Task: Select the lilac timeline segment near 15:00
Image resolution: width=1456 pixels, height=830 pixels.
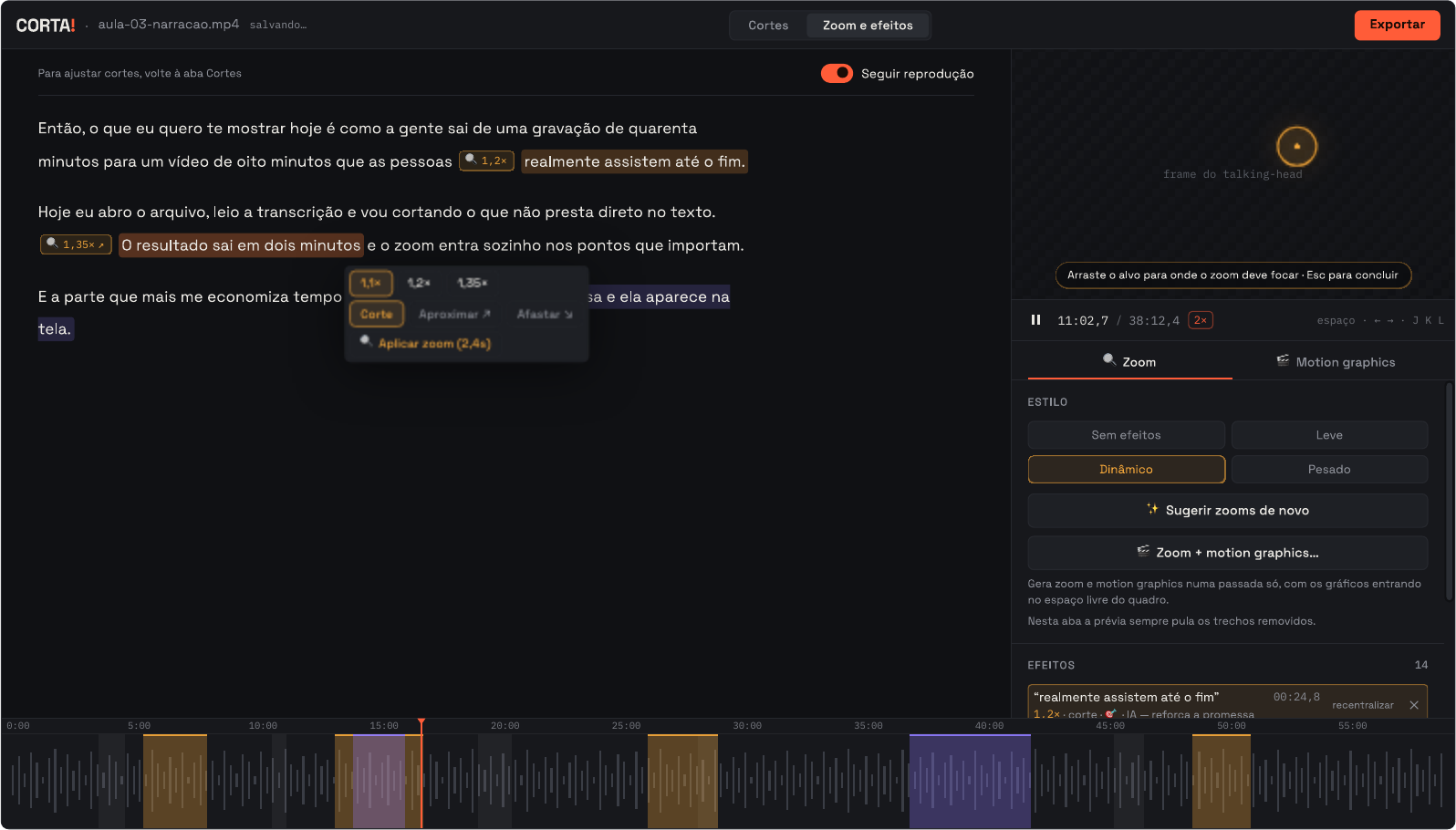Action: tap(379, 781)
